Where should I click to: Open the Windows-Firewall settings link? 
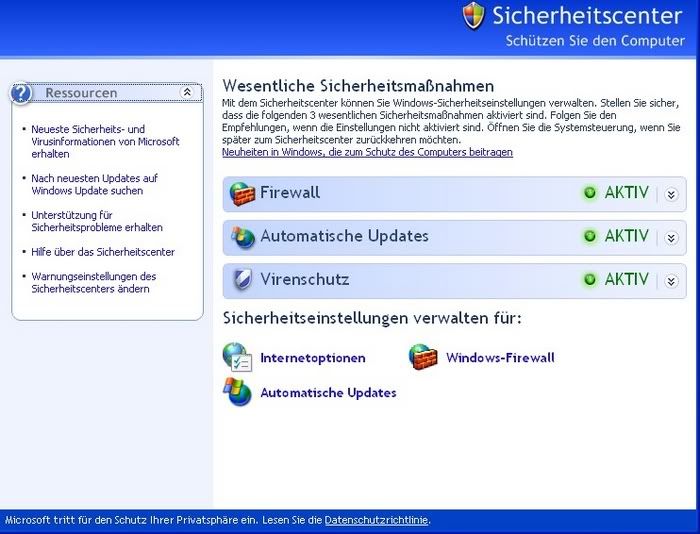pos(500,358)
